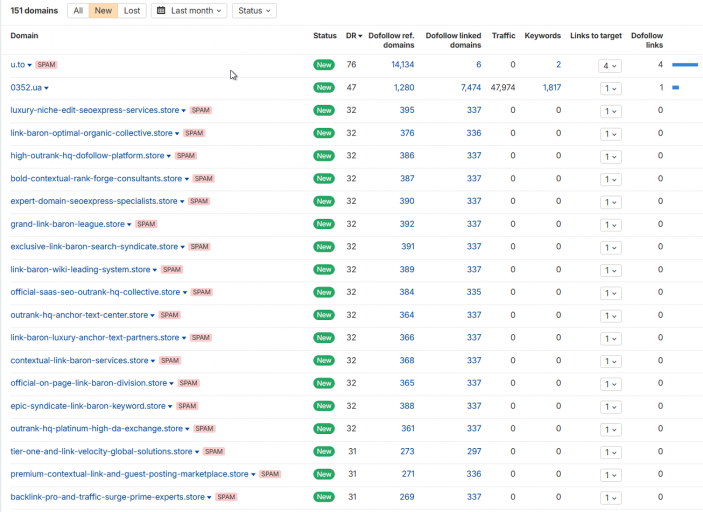Open links-to-target dropdown showing 4 for u.to
Image resolution: width=703 pixels, height=512 pixels.
point(610,66)
